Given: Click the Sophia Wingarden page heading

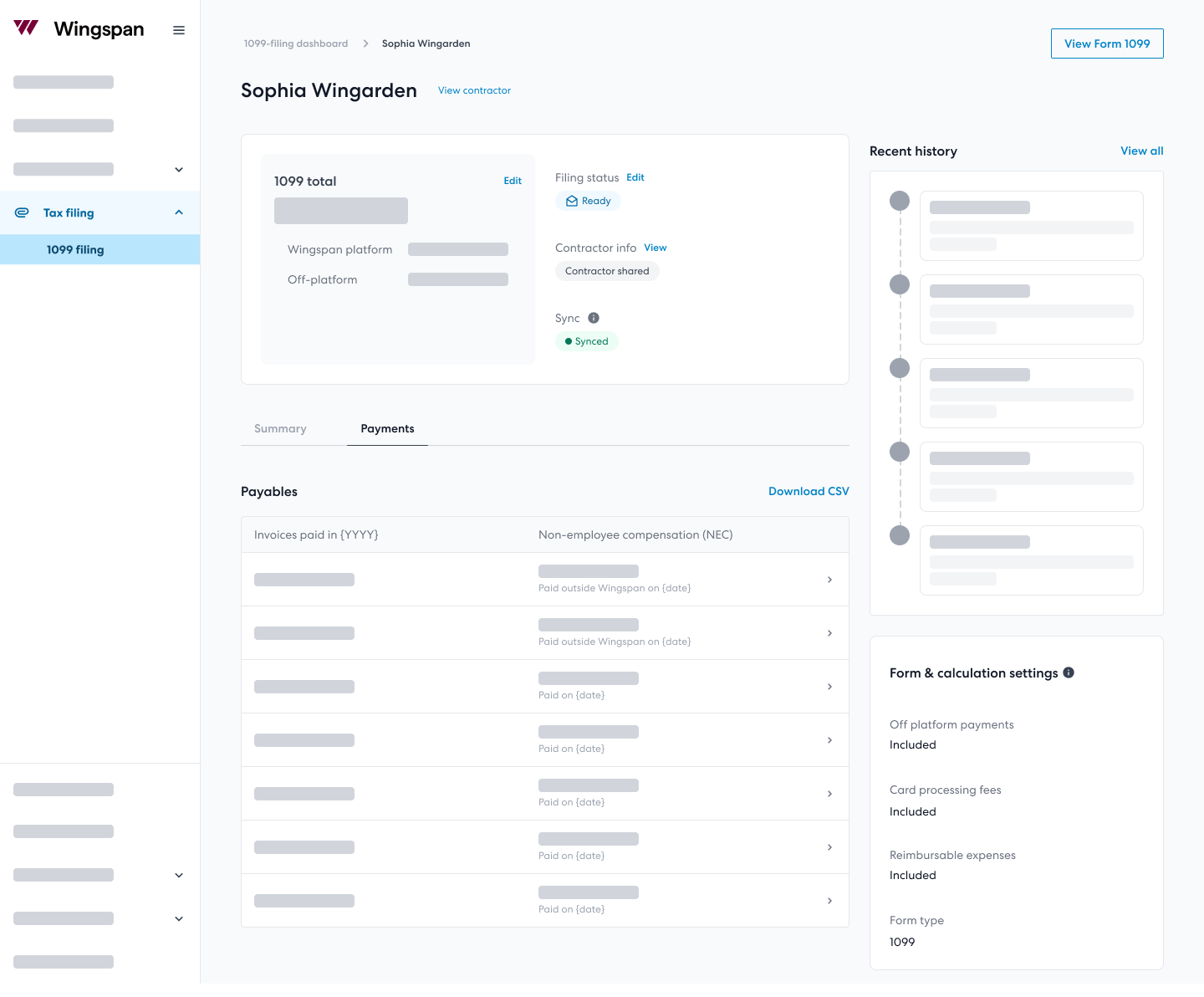Looking at the screenshot, I should pos(329,90).
